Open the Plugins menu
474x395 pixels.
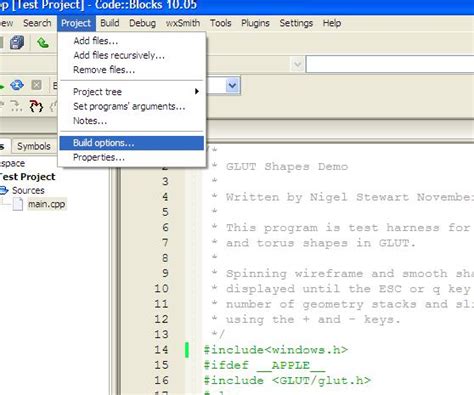255,23
